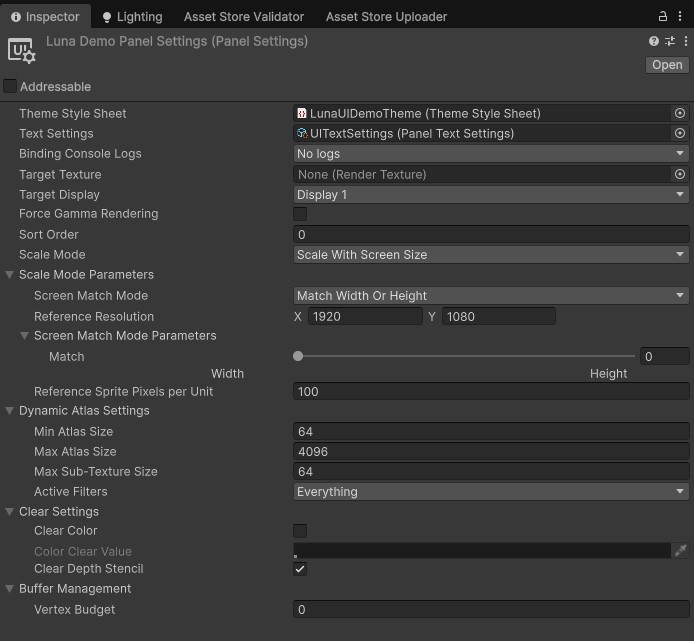The height and width of the screenshot is (641, 694).
Task: Click the Color Clear Value swatch
Action: click(x=482, y=550)
